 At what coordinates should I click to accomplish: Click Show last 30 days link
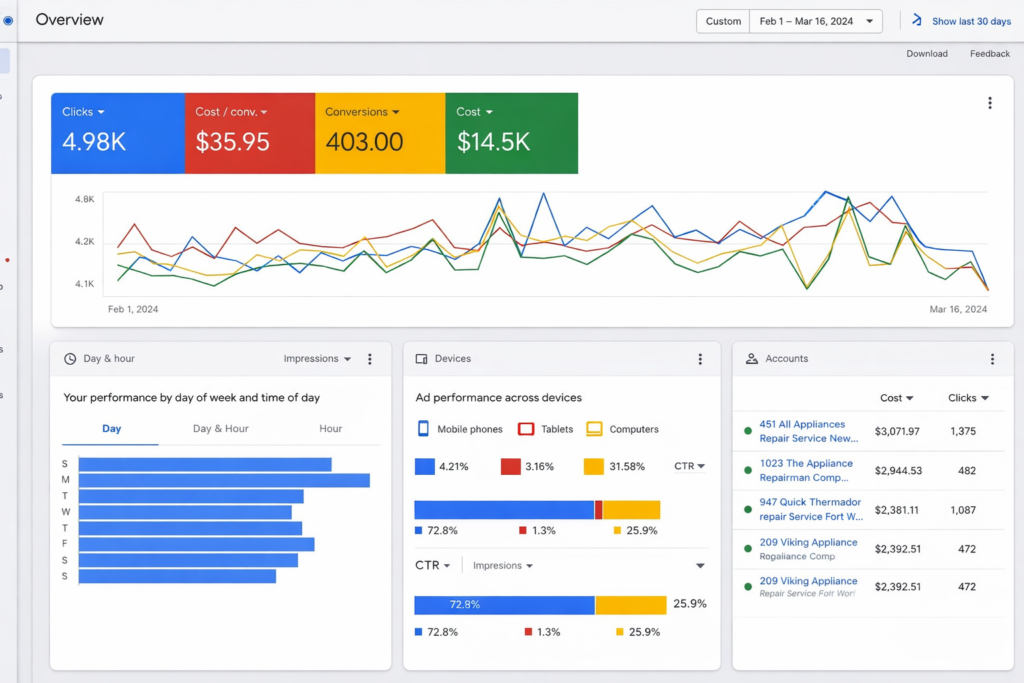coord(971,21)
